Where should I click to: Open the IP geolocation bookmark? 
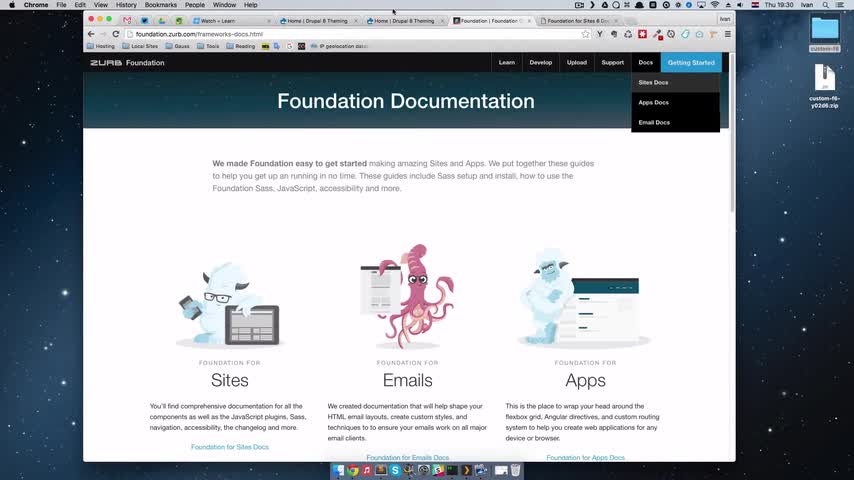pyautogui.click(x=339, y=46)
